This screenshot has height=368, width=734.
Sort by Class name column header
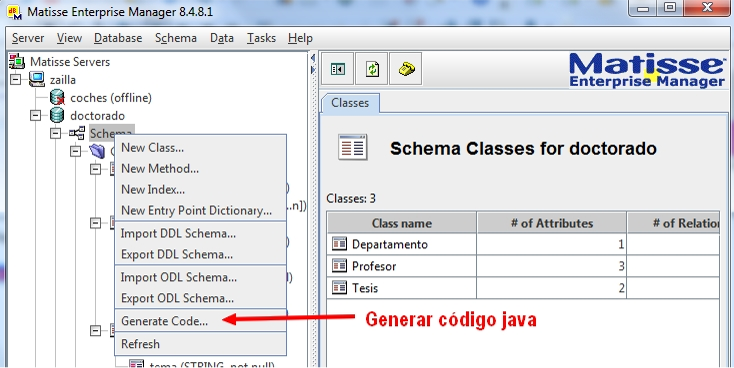pos(402,223)
